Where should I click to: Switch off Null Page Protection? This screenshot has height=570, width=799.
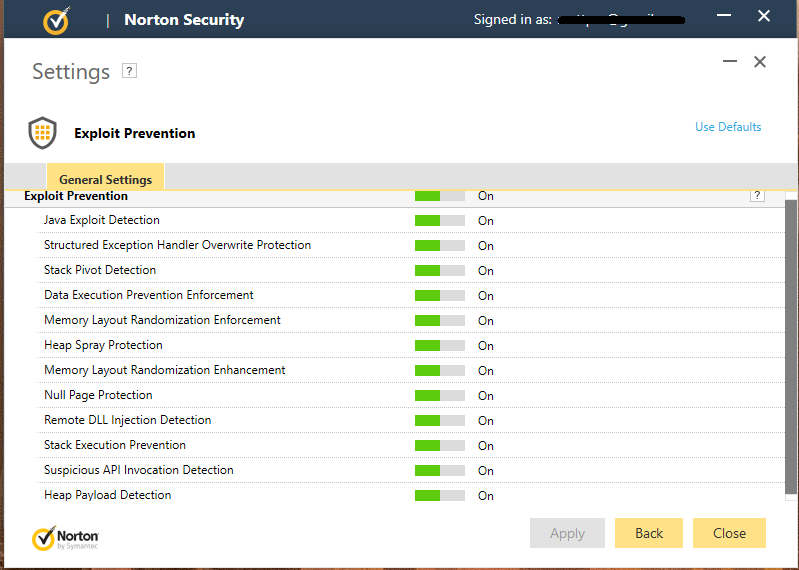click(x=440, y=395)
